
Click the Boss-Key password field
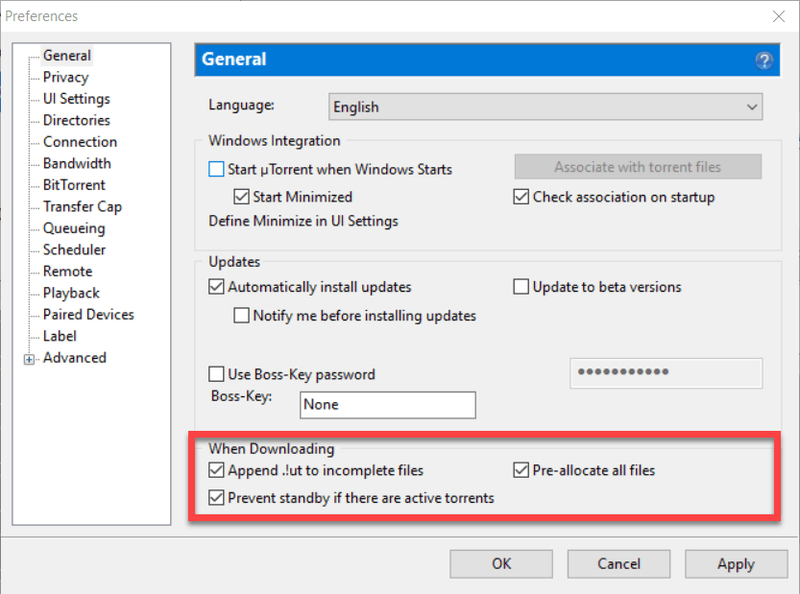point(666,373)
